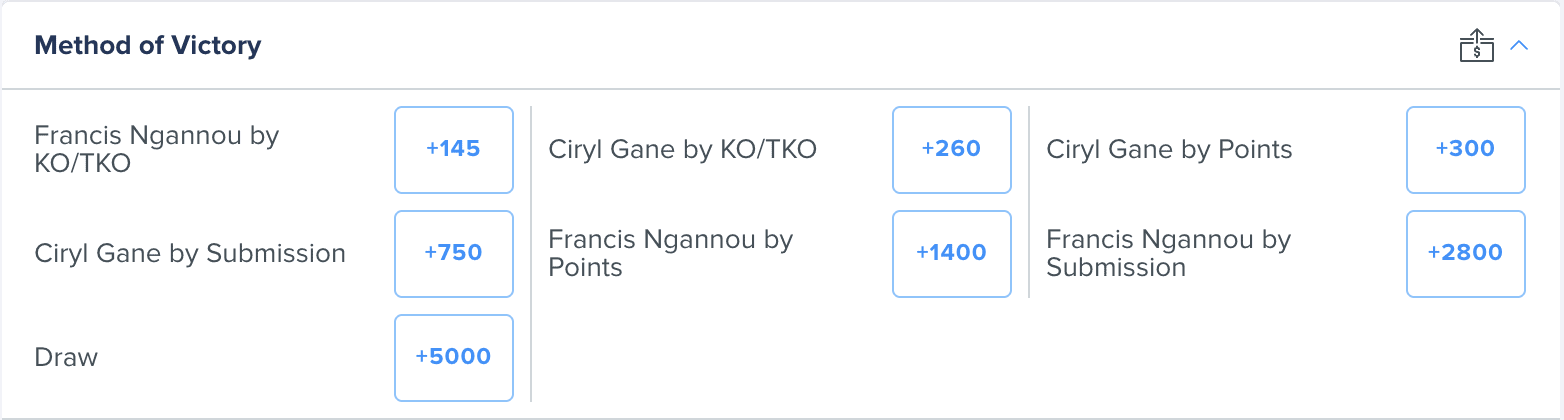This screenshot has width=1564, height=420.
Task: Choose the +750 Gane by Submission odds
Action: (x=454, y=254)
